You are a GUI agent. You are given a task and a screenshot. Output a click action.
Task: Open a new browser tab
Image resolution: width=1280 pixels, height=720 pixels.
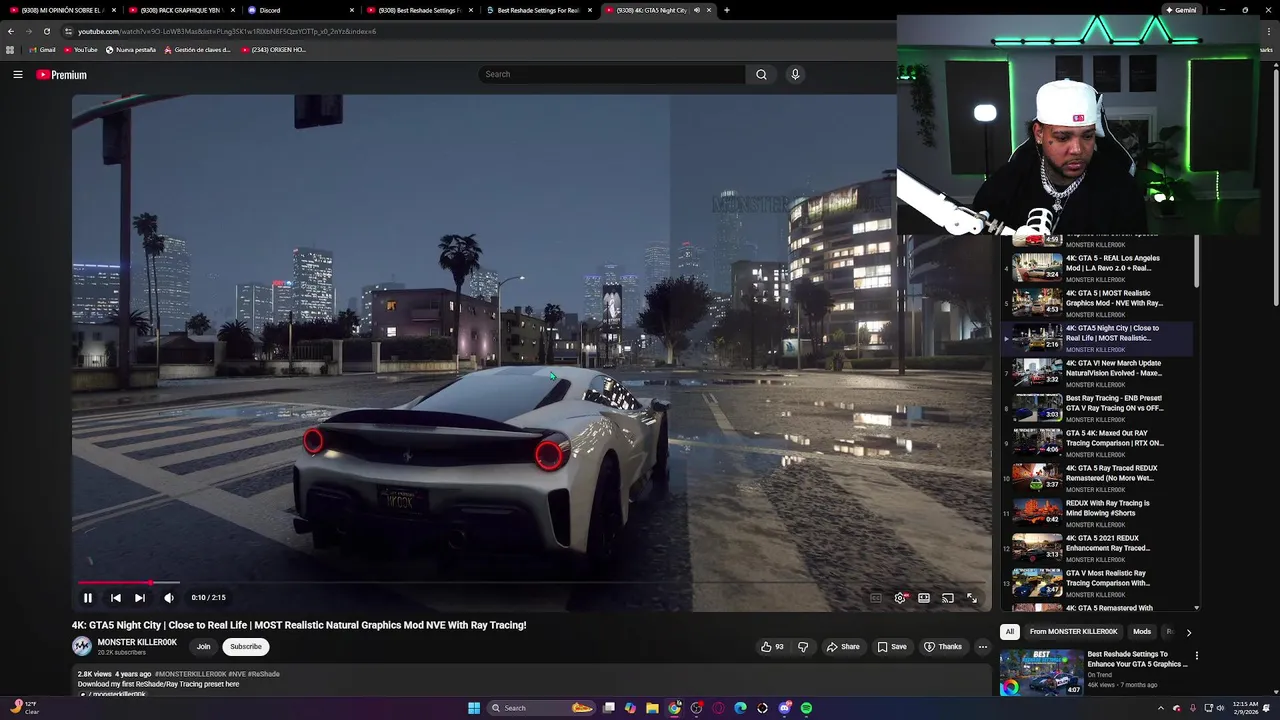click(x=727, y=10)
